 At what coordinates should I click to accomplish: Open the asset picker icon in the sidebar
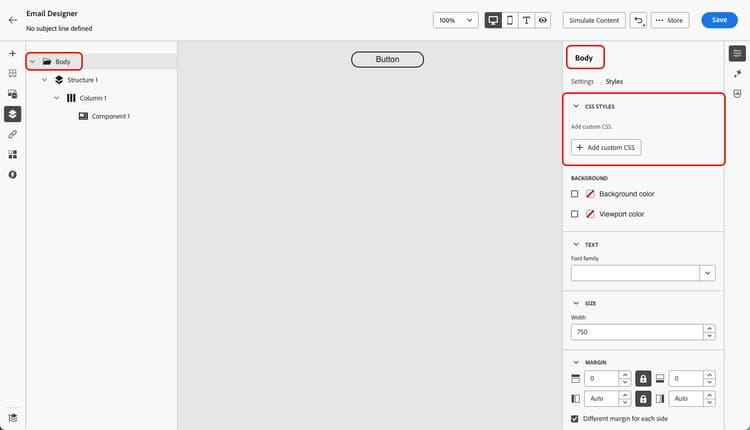(12, 154)
